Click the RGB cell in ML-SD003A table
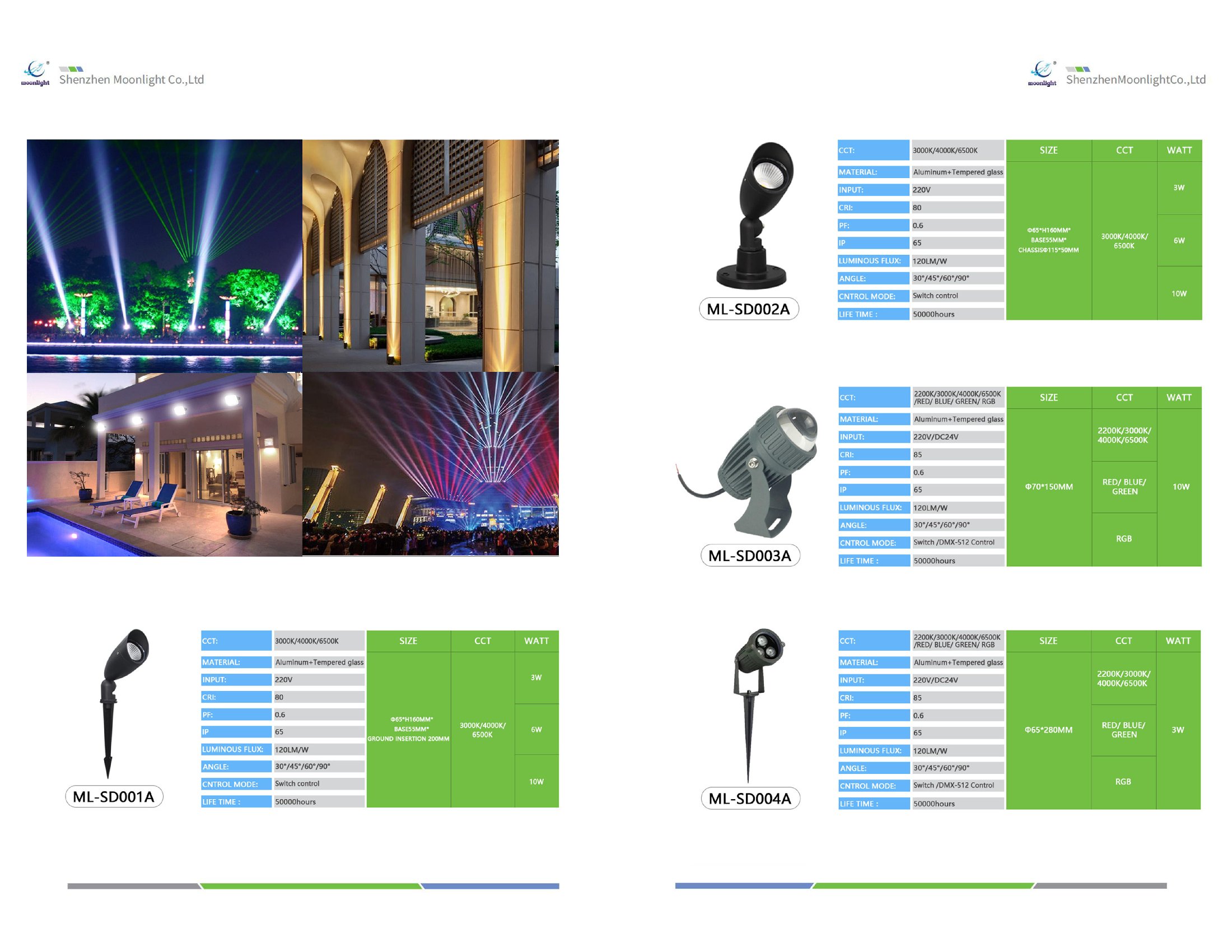The width and height of the screenshot is (1232, 952). tap(1124, 539)
